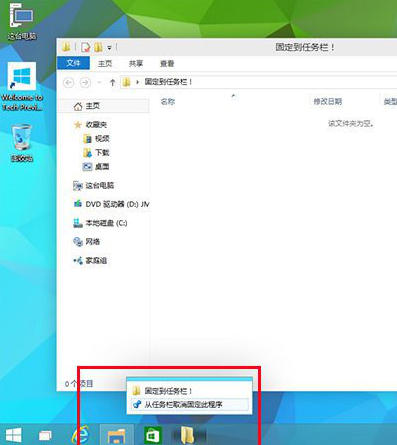Select 家庭组 in the navigation pane
The width and height of the screenshot is (397, 445).
96,260
